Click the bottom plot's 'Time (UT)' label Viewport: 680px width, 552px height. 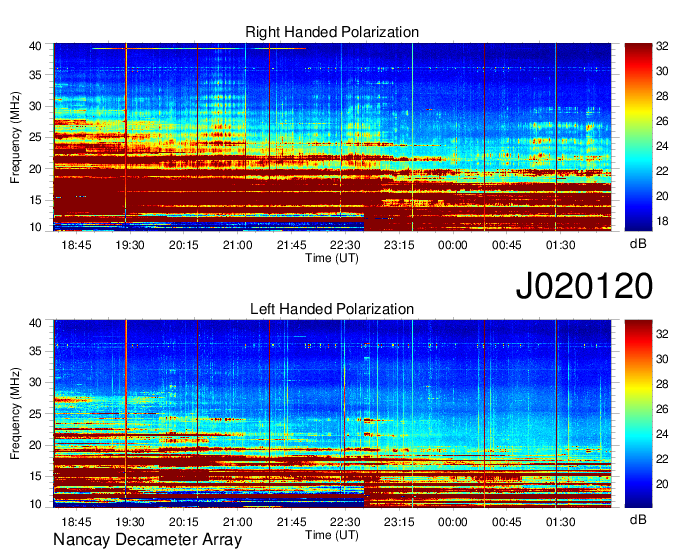(x=332, y=535)
